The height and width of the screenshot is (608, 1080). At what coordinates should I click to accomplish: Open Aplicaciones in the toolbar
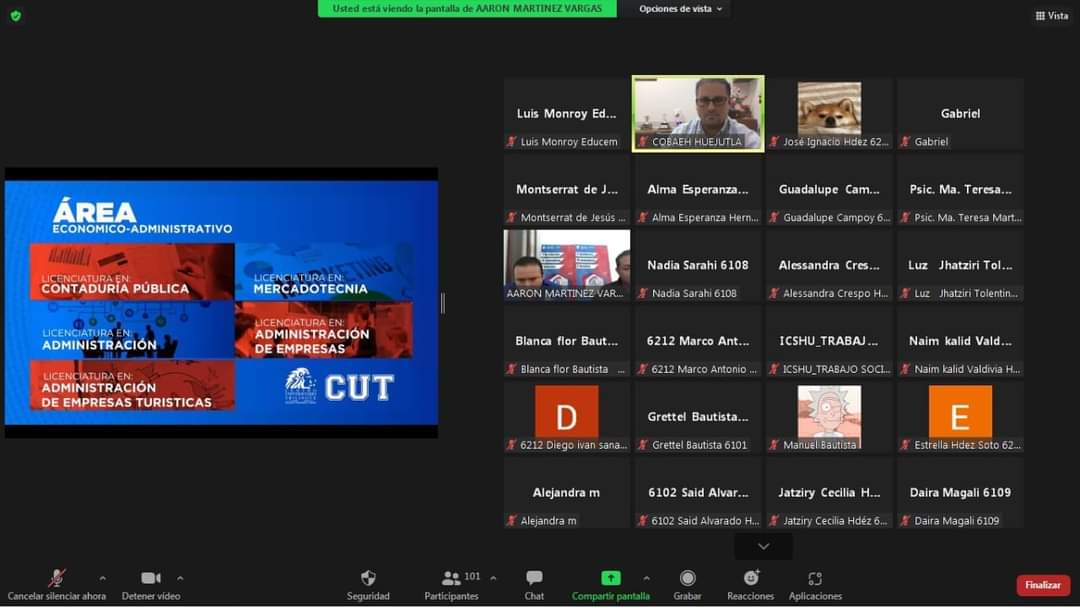click(x=815, y=579)
